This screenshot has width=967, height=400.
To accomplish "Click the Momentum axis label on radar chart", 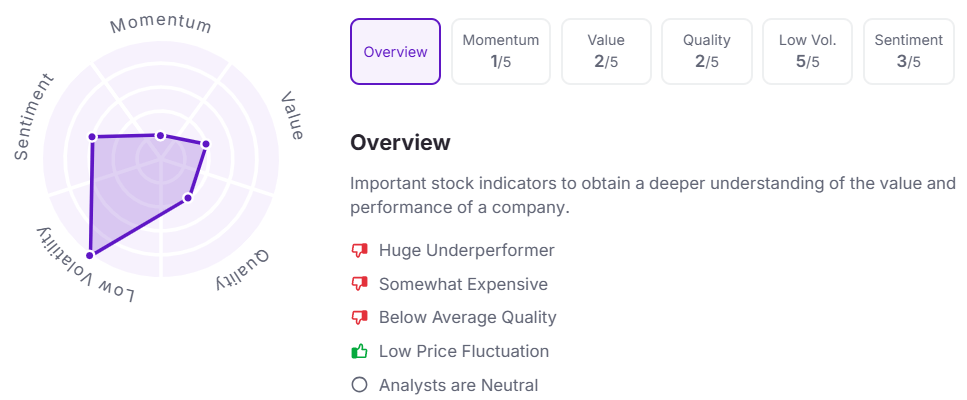I will coord(161,25).
